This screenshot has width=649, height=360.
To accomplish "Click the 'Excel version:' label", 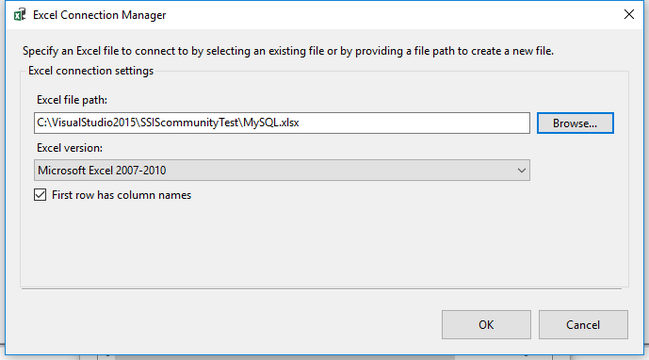I will click(70, 148).
